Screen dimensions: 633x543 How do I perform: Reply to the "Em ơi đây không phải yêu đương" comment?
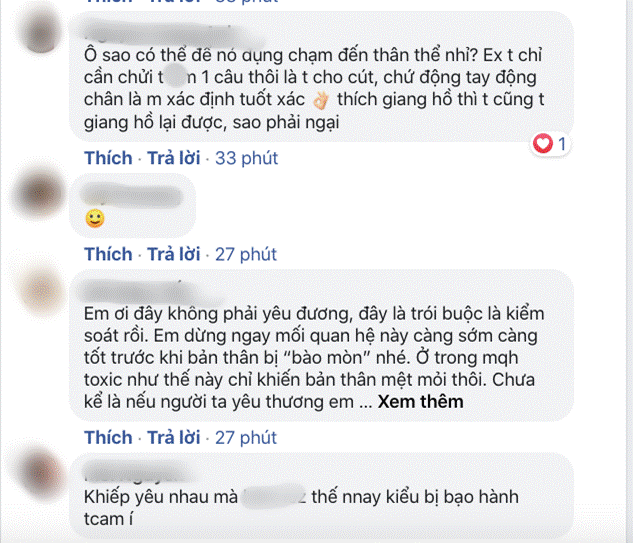click(175, 438)
